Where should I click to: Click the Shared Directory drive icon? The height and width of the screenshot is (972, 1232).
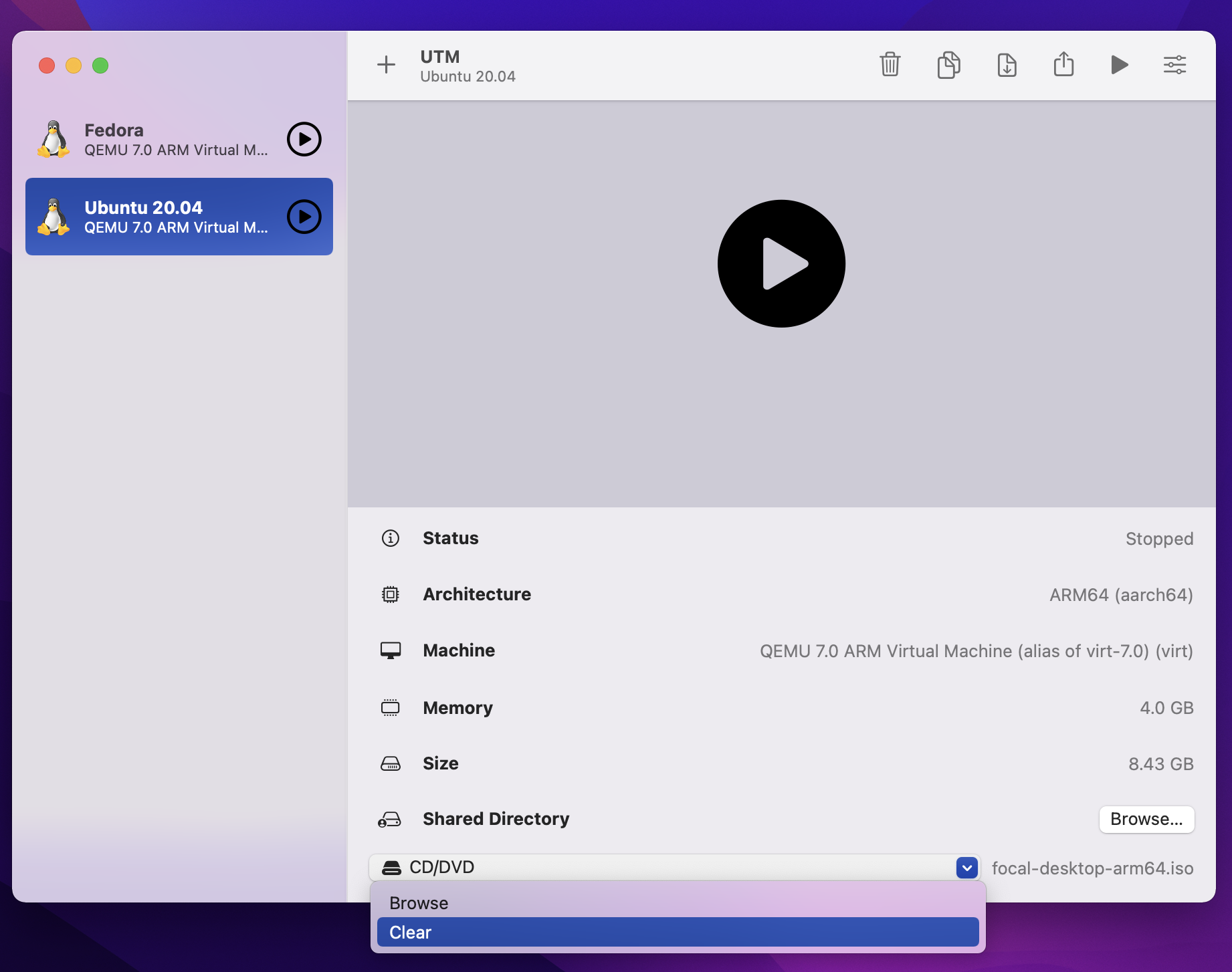[x=390, y=820]
